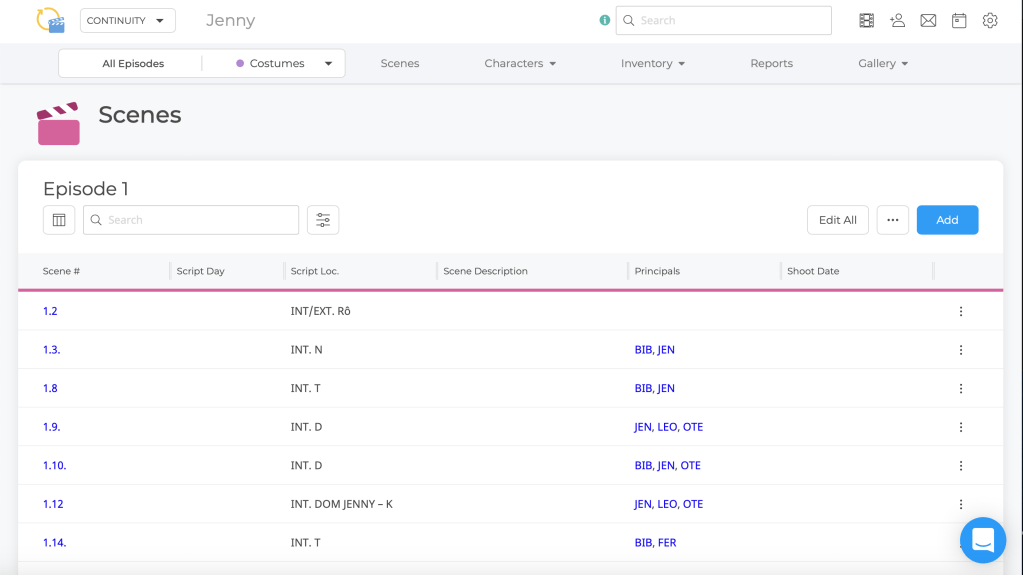The height and width of the screenshot is (575, 1023).
Task: Open the Characters dropdown menu
Action: click(520, 63)
